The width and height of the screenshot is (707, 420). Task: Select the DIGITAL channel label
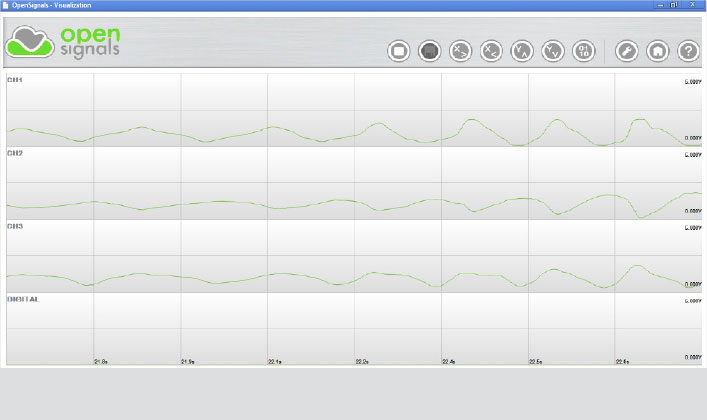pyautogui.click(x=22, y=299)
